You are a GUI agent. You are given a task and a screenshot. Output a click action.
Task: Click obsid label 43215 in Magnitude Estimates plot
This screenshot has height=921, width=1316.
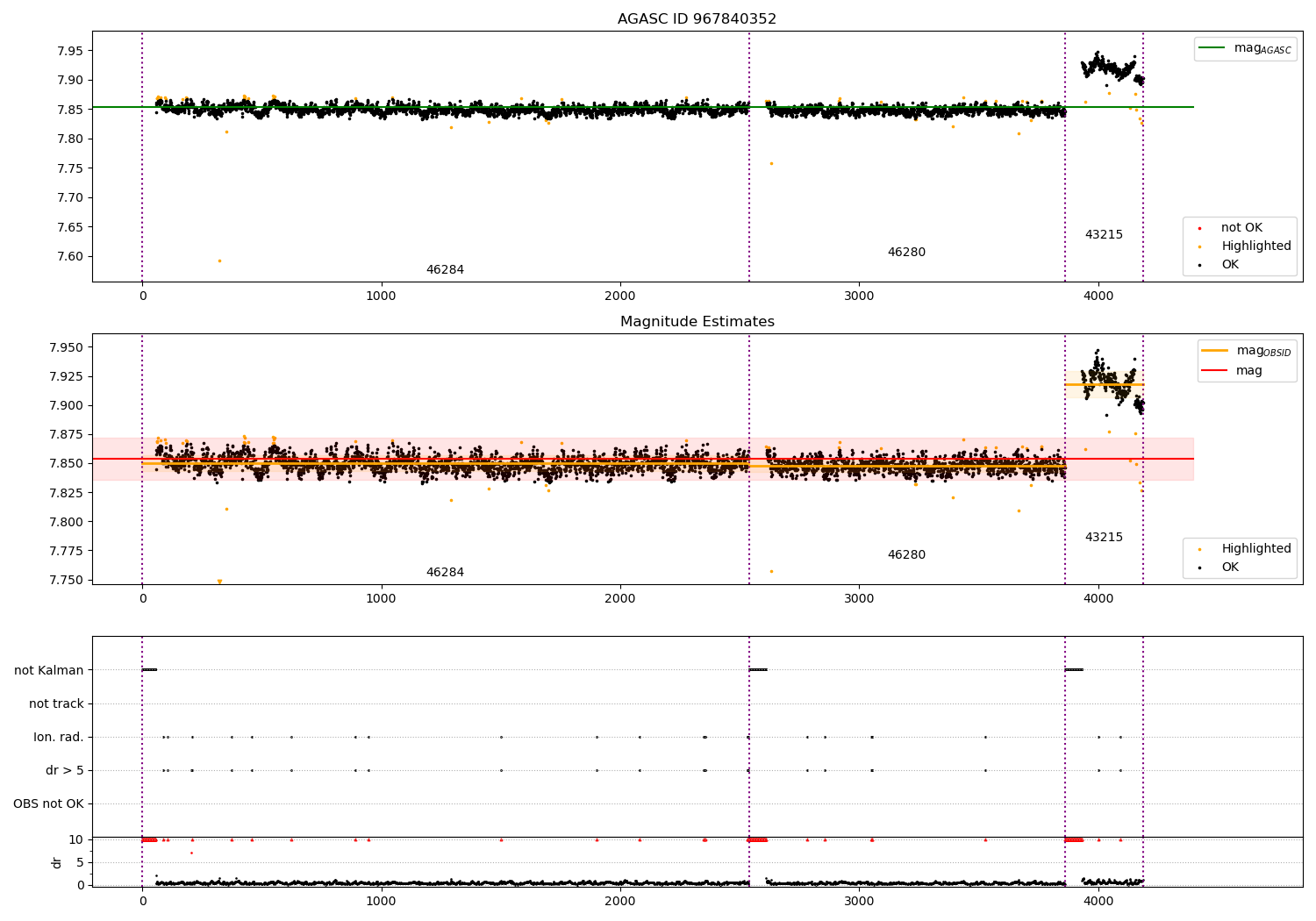point(1104,538)
